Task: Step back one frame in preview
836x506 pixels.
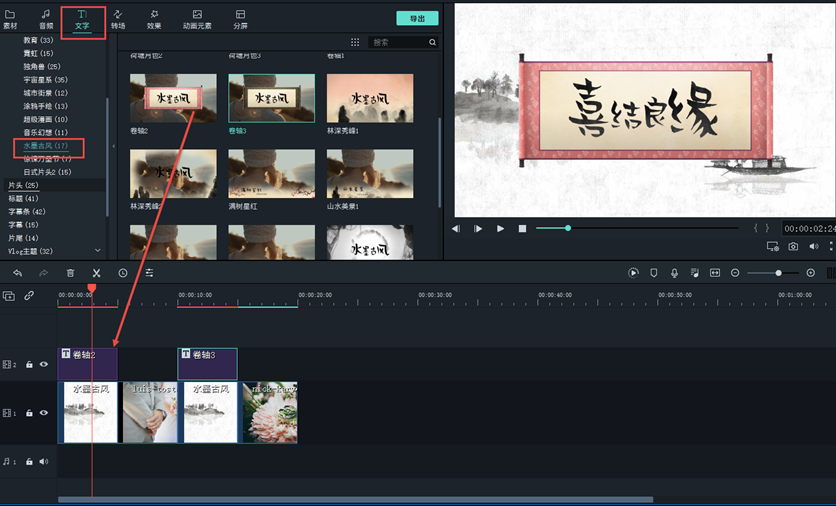Action: tap(456, 228)
